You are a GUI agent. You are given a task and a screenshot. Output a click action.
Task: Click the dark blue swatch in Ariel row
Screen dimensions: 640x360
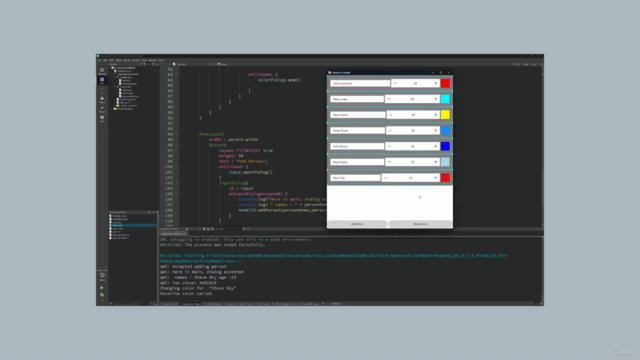pyautogui.click(x=445, y=146)
